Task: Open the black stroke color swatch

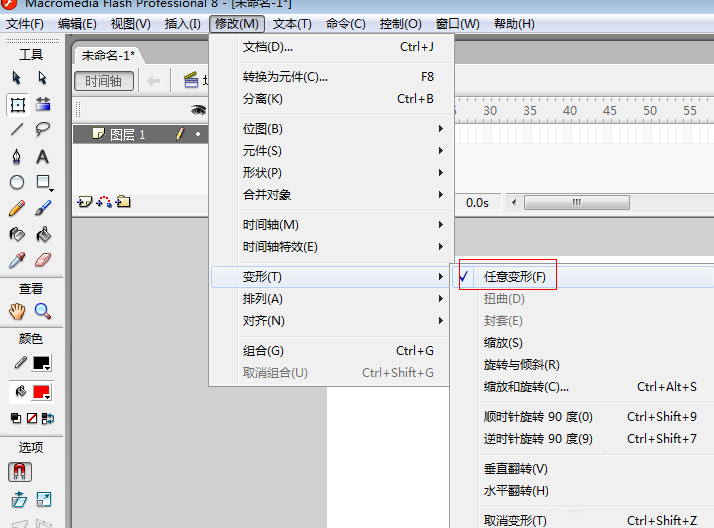Action: tap(41, 363)
